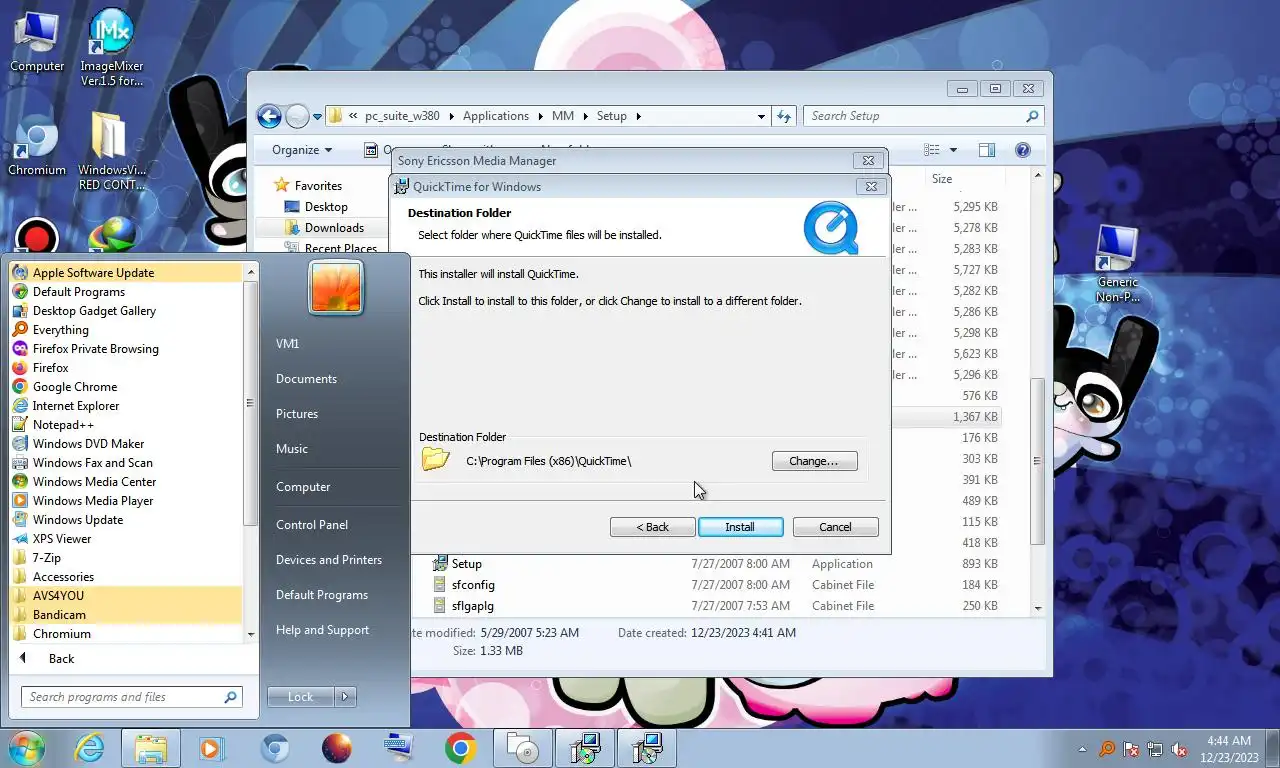Viewport: 1280px width, 768px height.
Task: Show hidden system tray icons arrow
Action: (1082, 749)
